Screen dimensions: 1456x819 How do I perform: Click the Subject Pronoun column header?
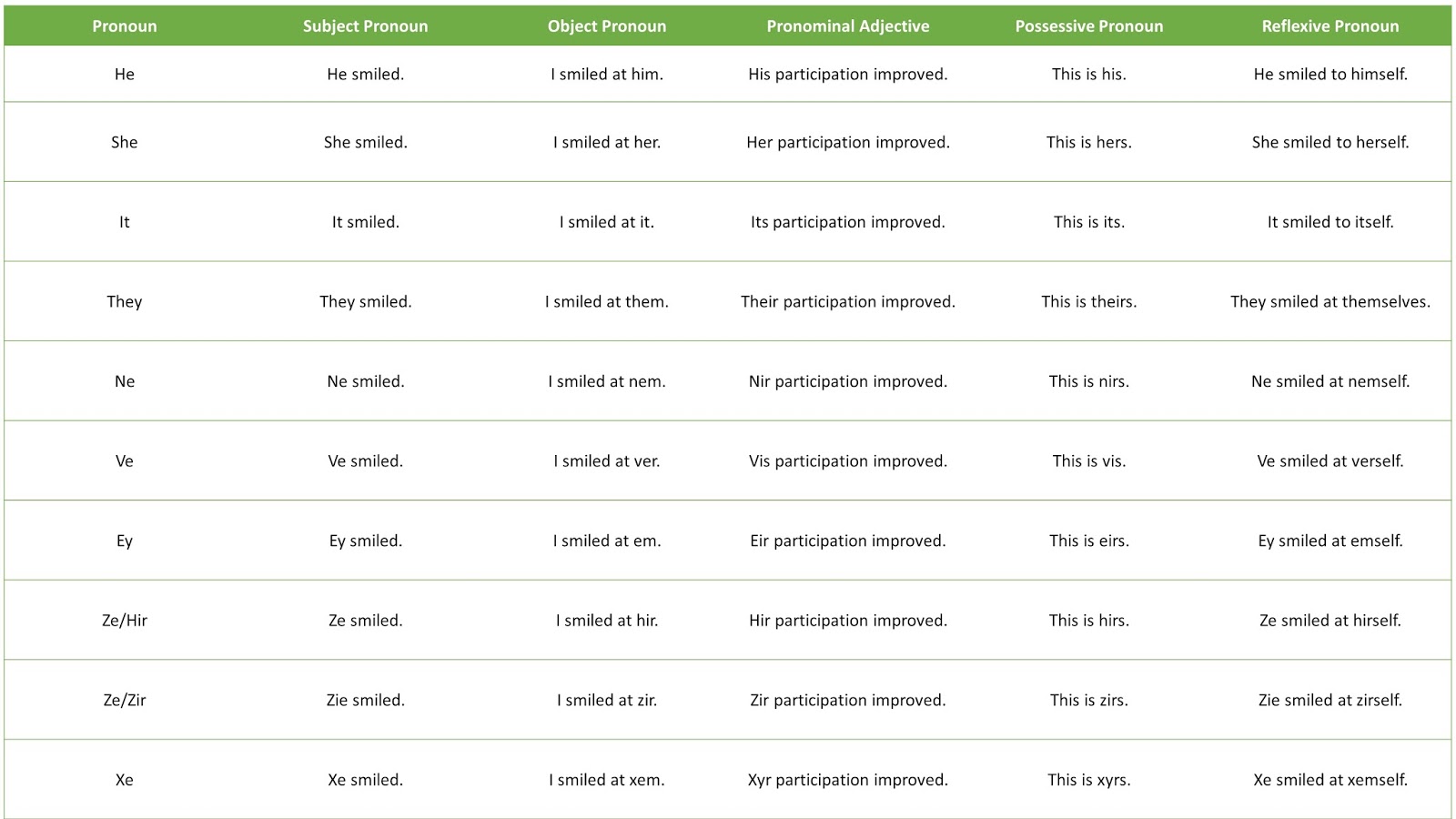[365, 26]
